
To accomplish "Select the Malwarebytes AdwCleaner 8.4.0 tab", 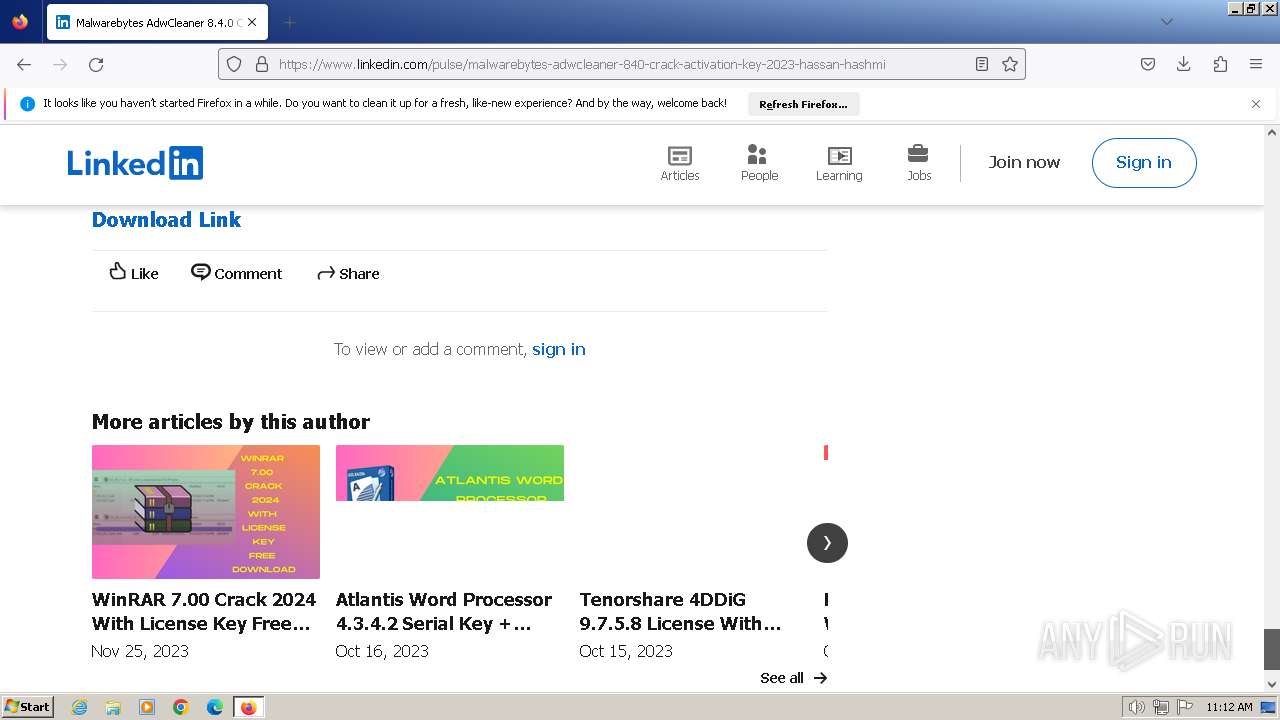I will (x=157, y=22).
